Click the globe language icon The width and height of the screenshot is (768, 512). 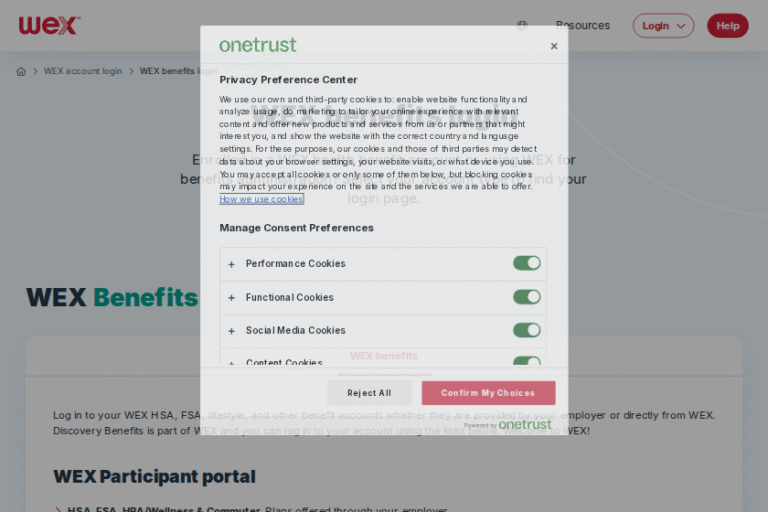point(522,25)
